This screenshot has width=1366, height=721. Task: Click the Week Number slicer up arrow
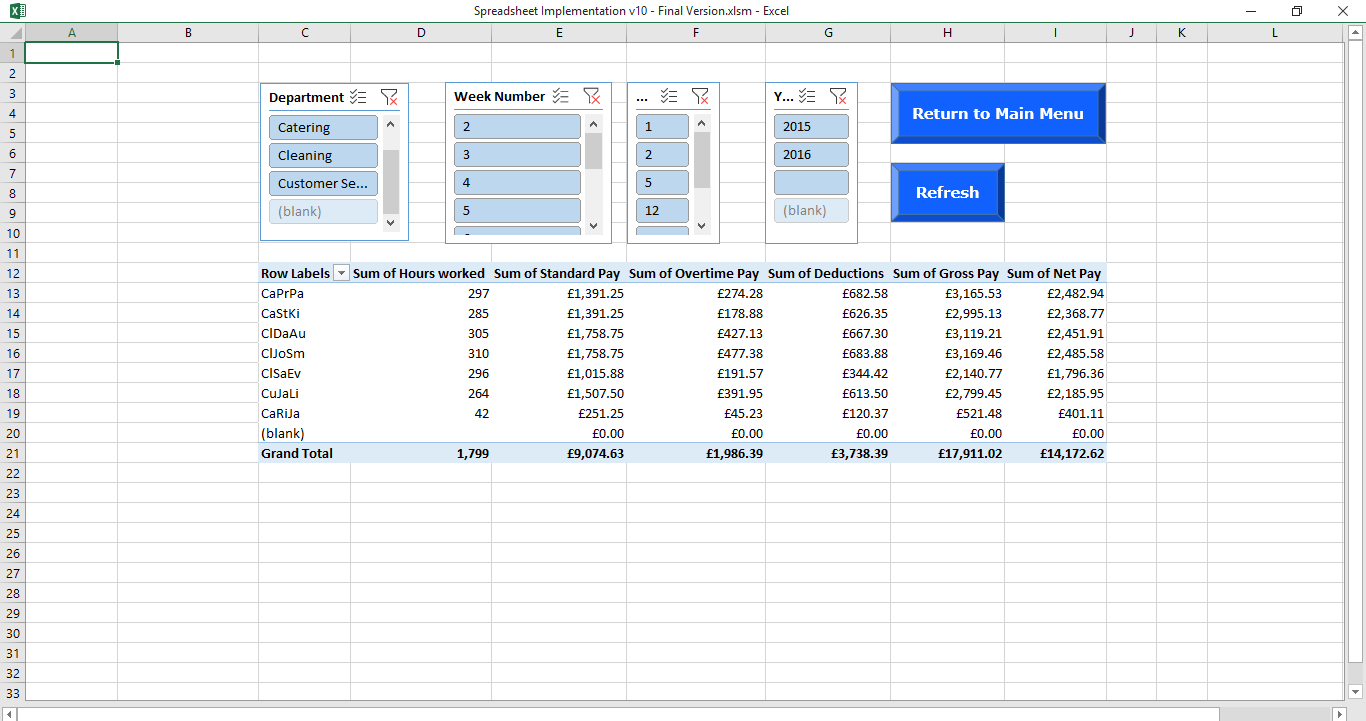tap(593, 124)
